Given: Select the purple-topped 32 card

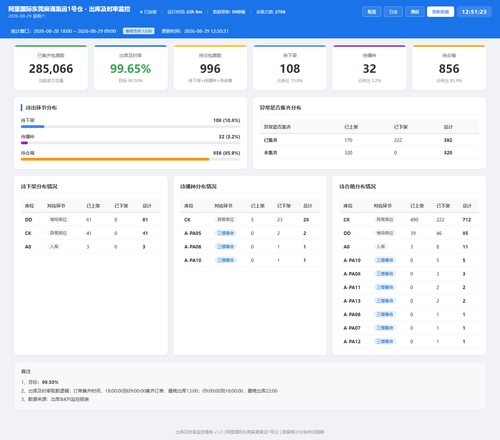Looking at the screenshot, I should (369, 68).
